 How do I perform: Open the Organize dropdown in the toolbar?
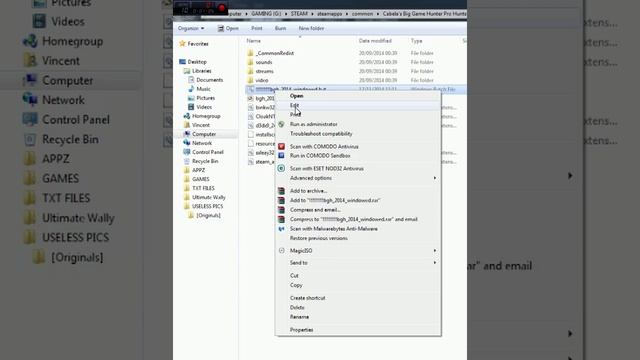191,28
